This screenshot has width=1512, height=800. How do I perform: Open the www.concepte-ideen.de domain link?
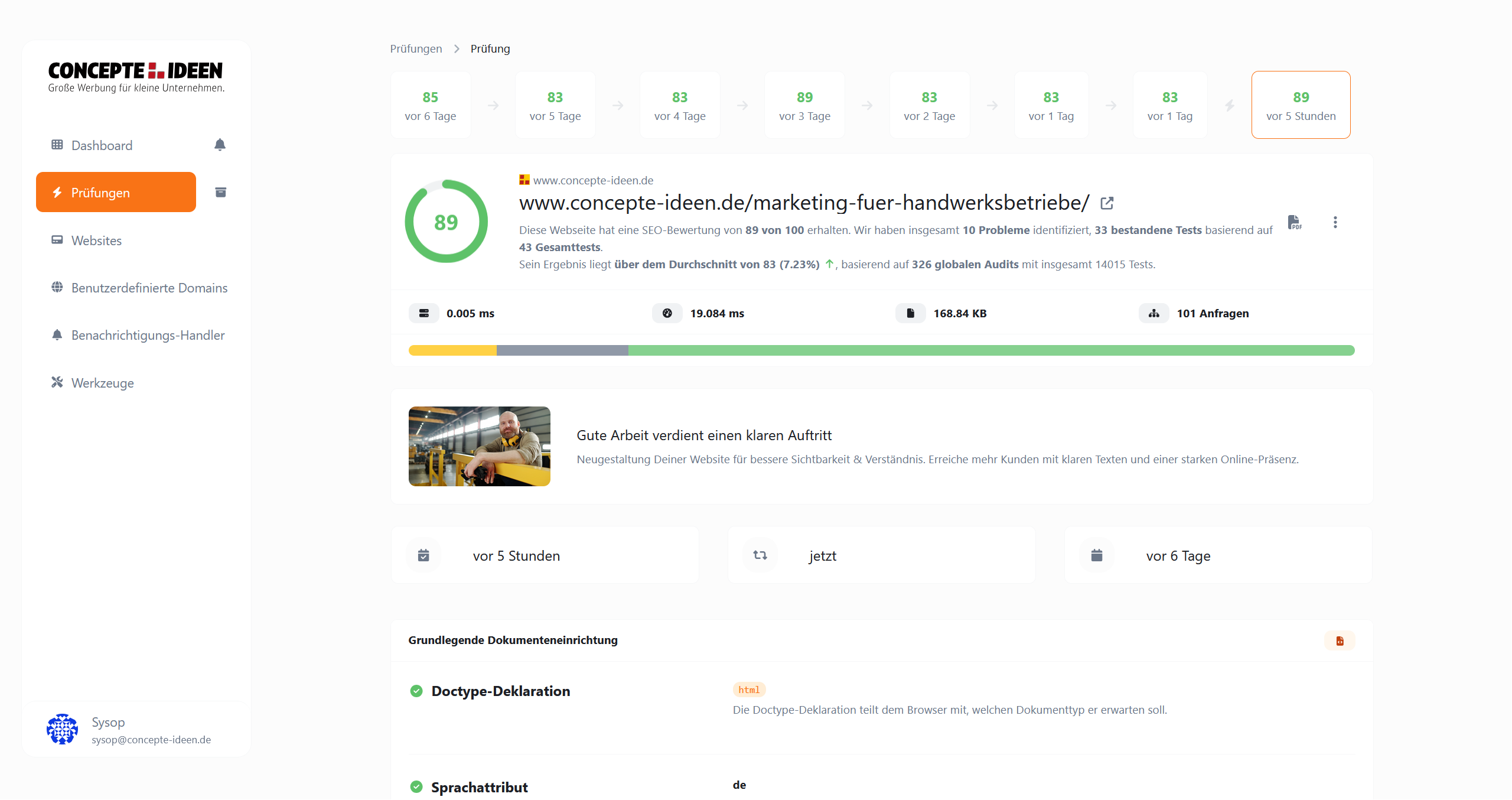(x=593, y=180)
